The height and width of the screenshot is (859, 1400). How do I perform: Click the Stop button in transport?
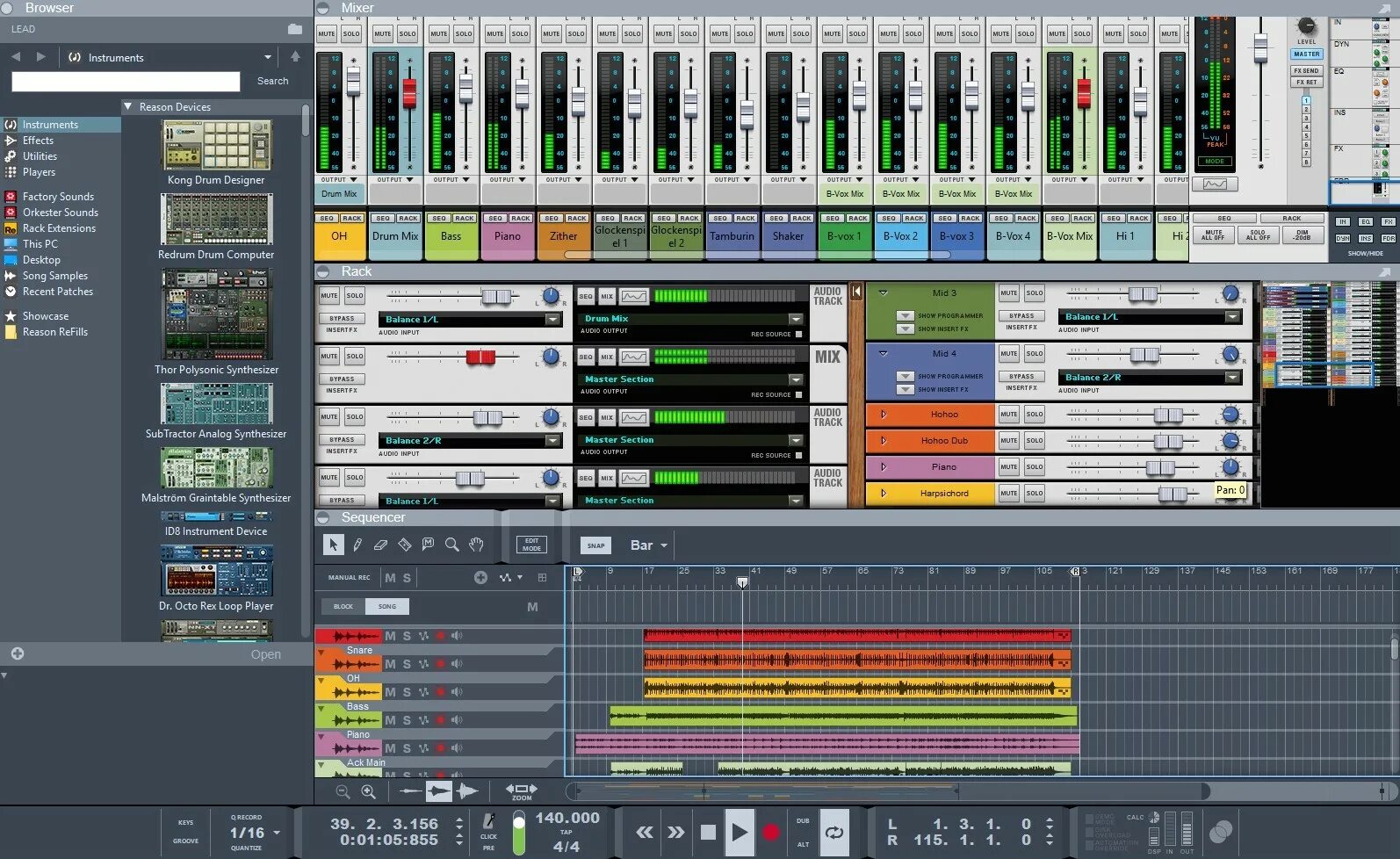708,832
